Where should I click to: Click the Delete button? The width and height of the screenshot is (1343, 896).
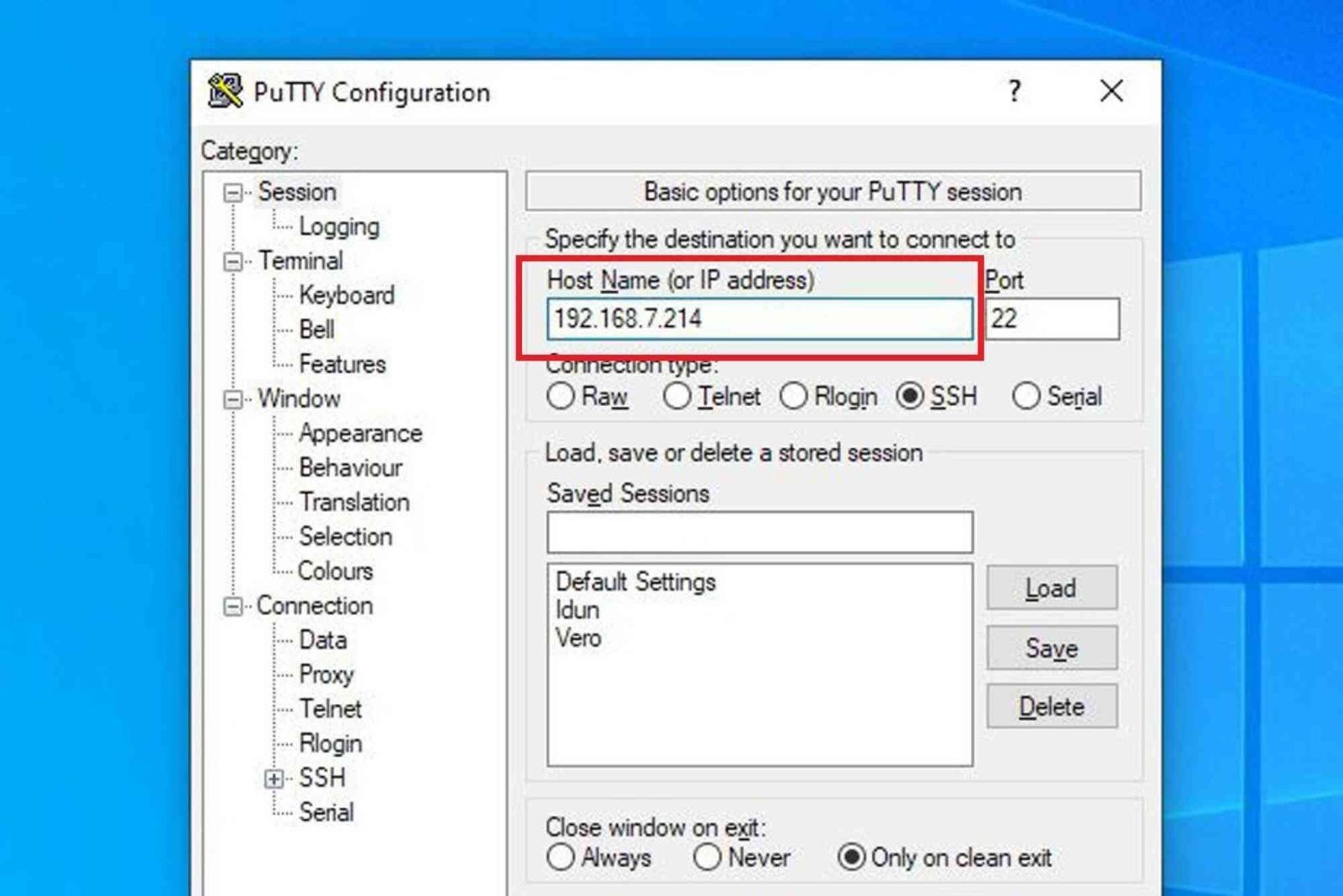tap(1052, 706)
